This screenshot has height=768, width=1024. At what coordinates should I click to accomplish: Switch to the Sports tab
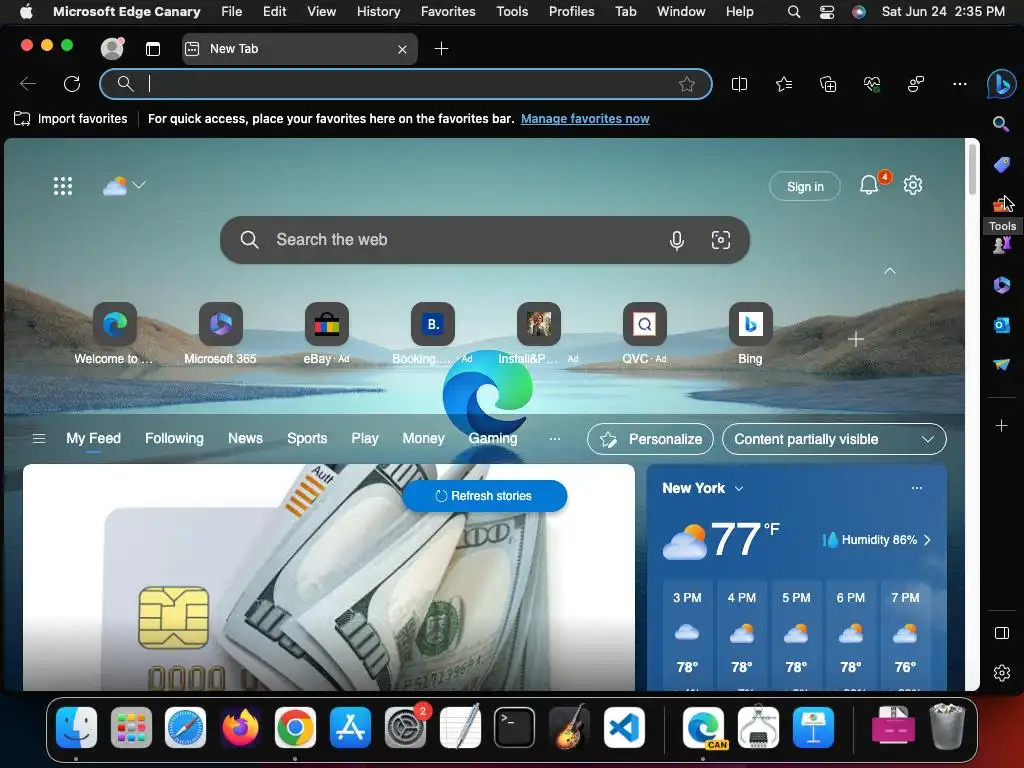(x=307, y=438)
